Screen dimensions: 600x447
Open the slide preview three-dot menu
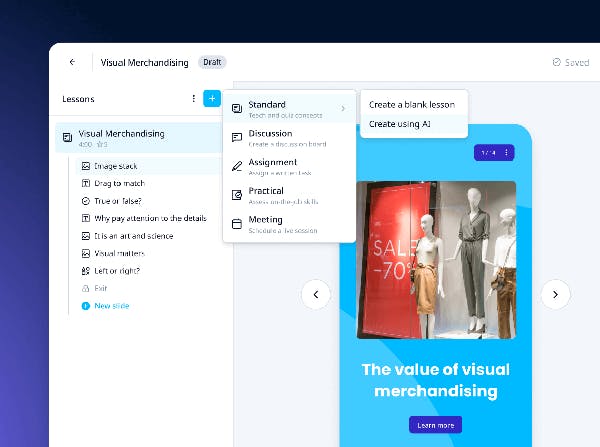(x=506, y=153)
